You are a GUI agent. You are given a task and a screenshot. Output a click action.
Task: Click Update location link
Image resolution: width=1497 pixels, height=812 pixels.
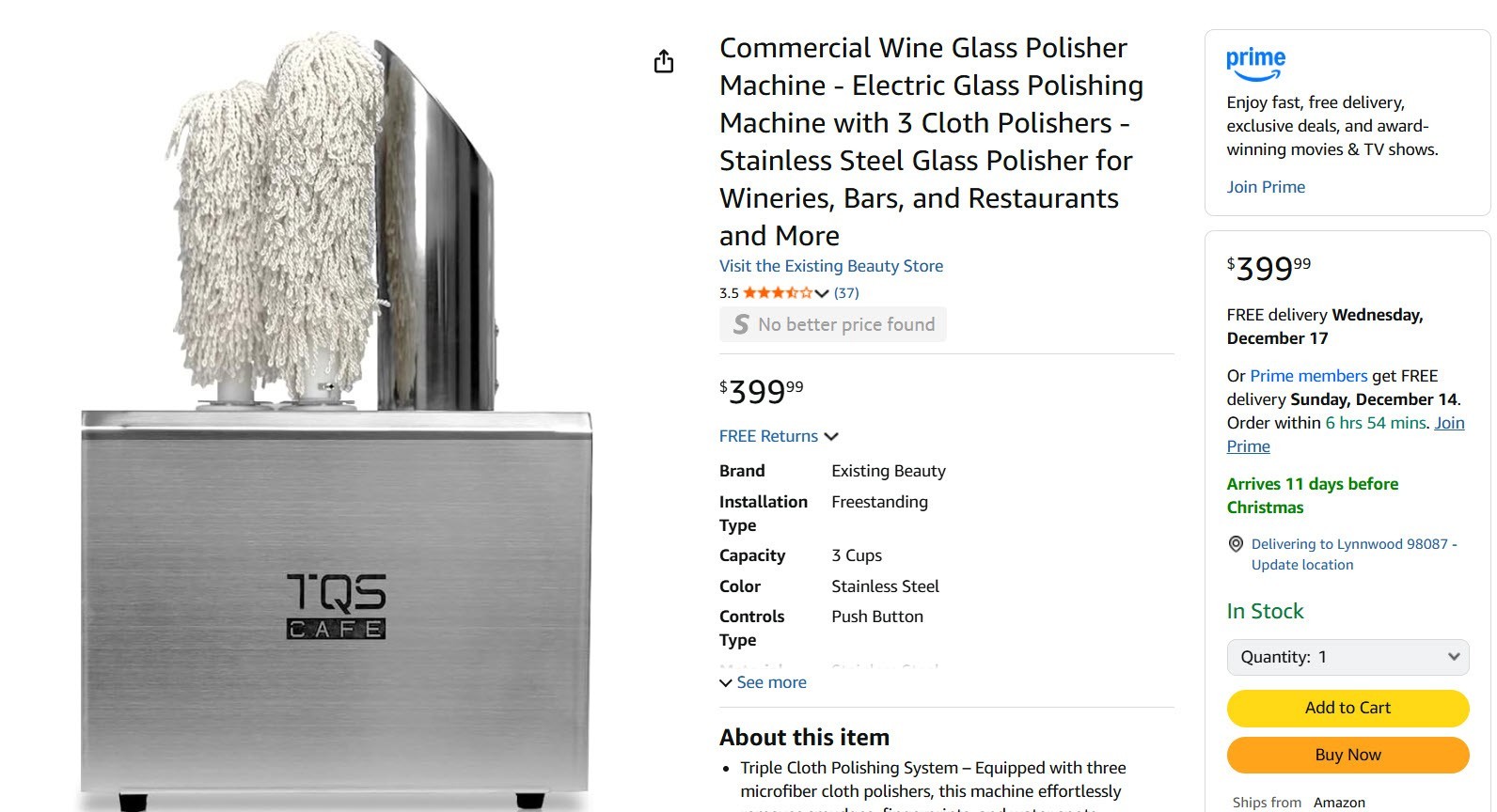click(1302, 565)
